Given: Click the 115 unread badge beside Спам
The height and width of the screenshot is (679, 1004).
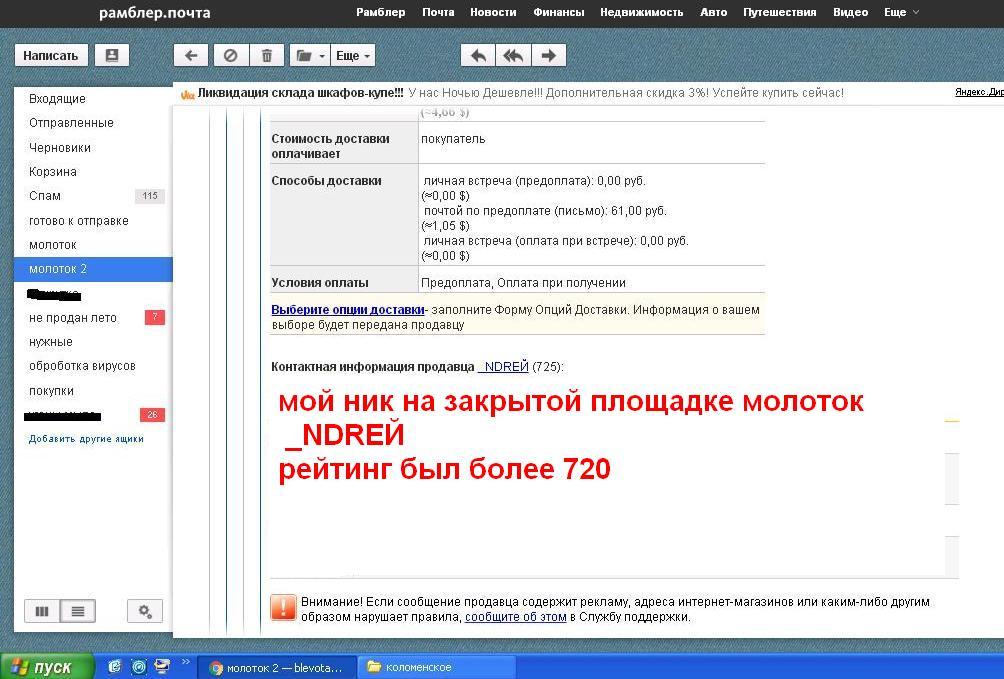Looking at the screenshot, I should pos(150,196).
